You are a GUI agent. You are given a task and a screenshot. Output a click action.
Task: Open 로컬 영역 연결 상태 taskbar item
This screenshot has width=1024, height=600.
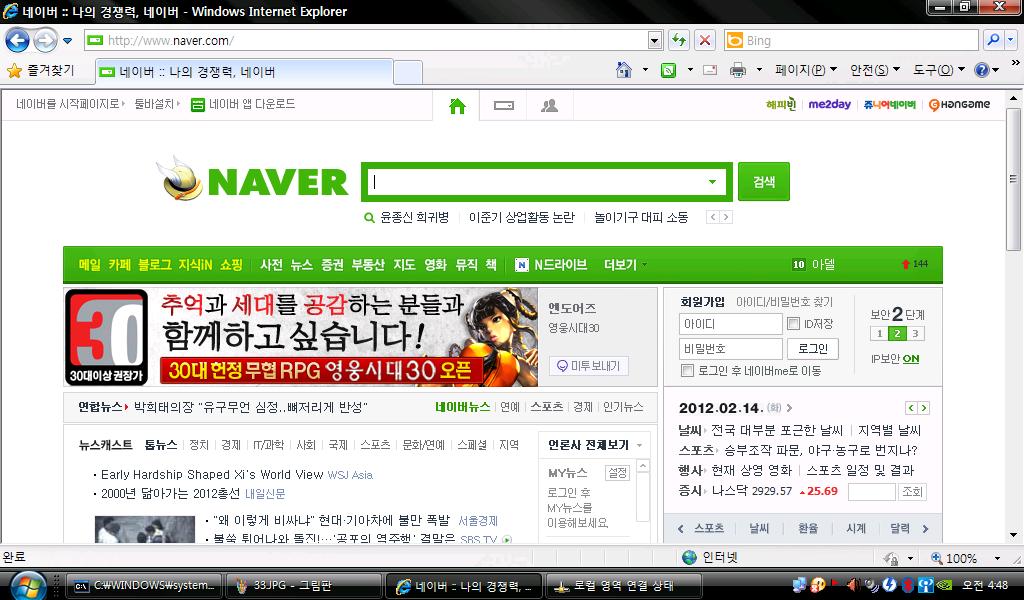(x=622, y=586)
